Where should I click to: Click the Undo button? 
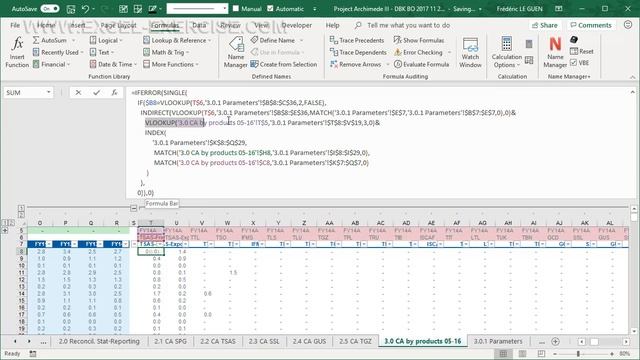click(x=85, y=9)
